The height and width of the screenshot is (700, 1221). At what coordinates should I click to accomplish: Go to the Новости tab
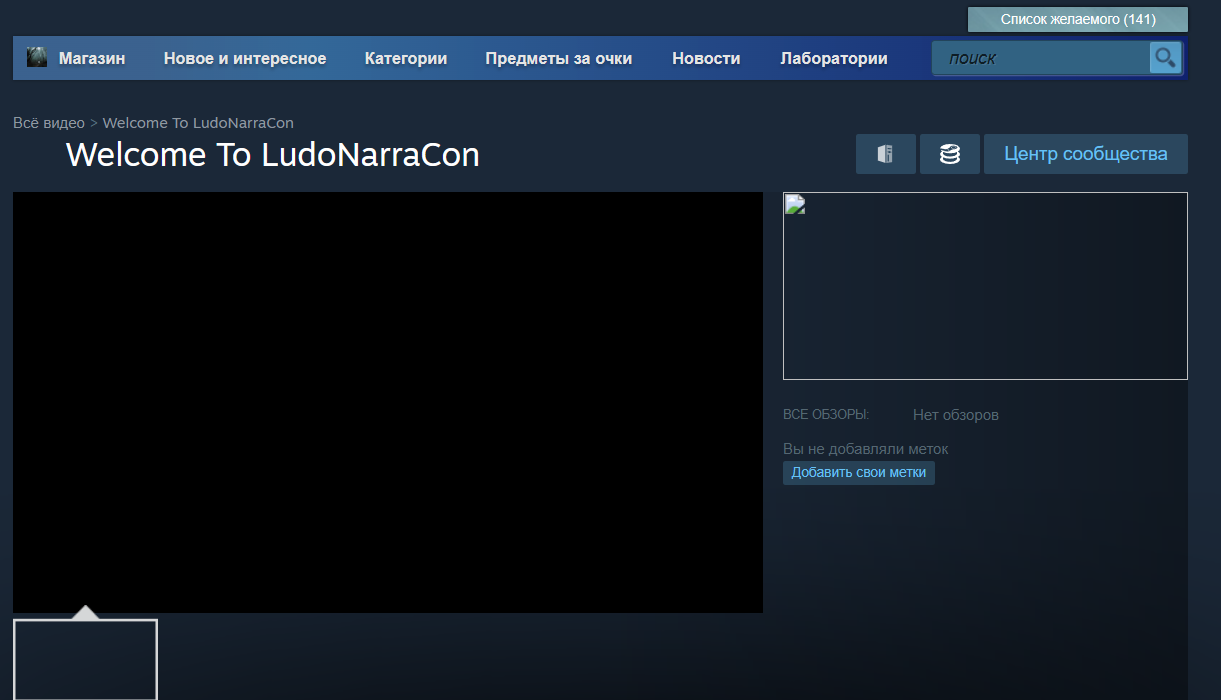(x=706, y=58)
